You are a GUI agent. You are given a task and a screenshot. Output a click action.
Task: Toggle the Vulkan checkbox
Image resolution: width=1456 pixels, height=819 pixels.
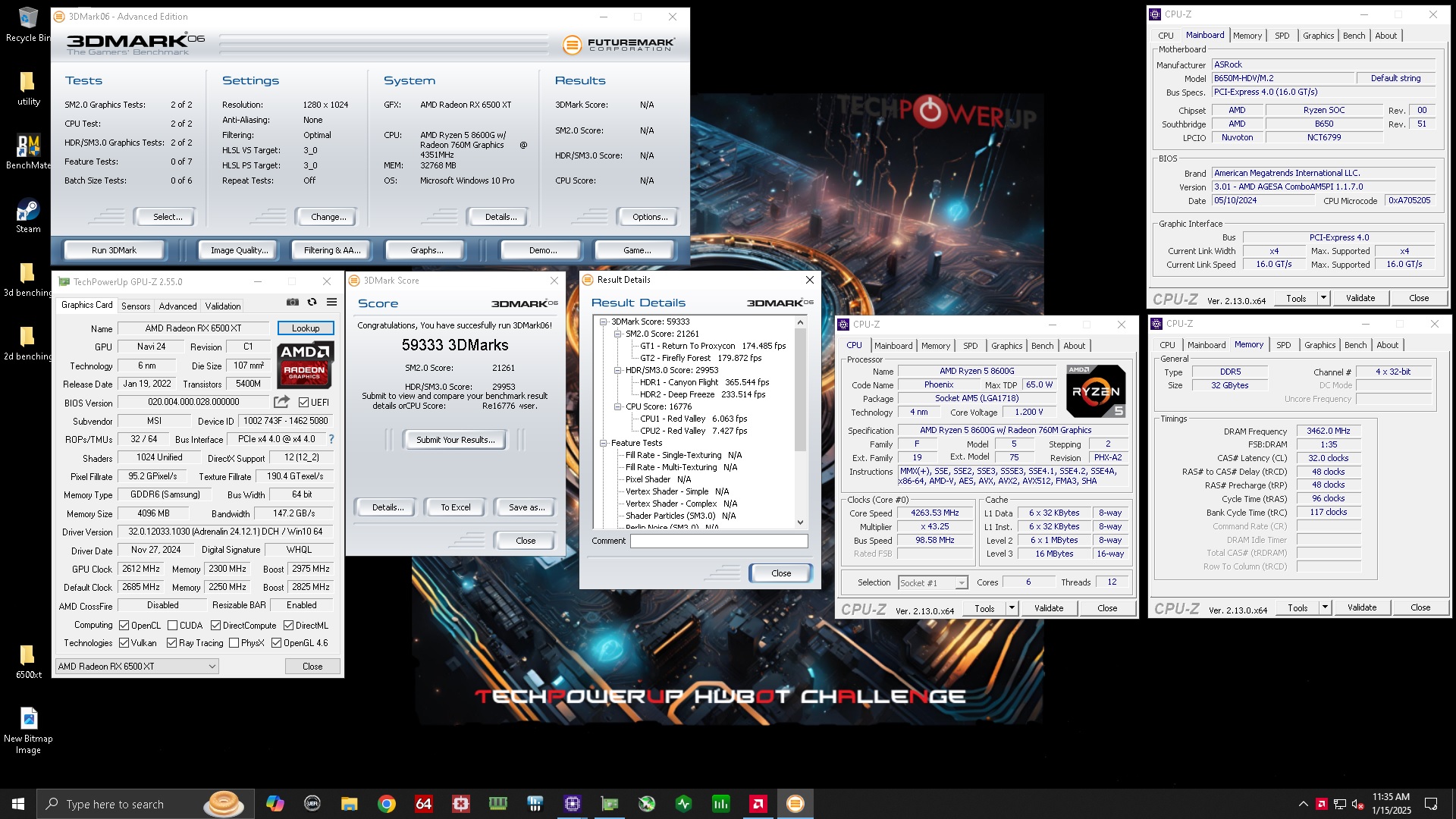[x=124, y=643]
